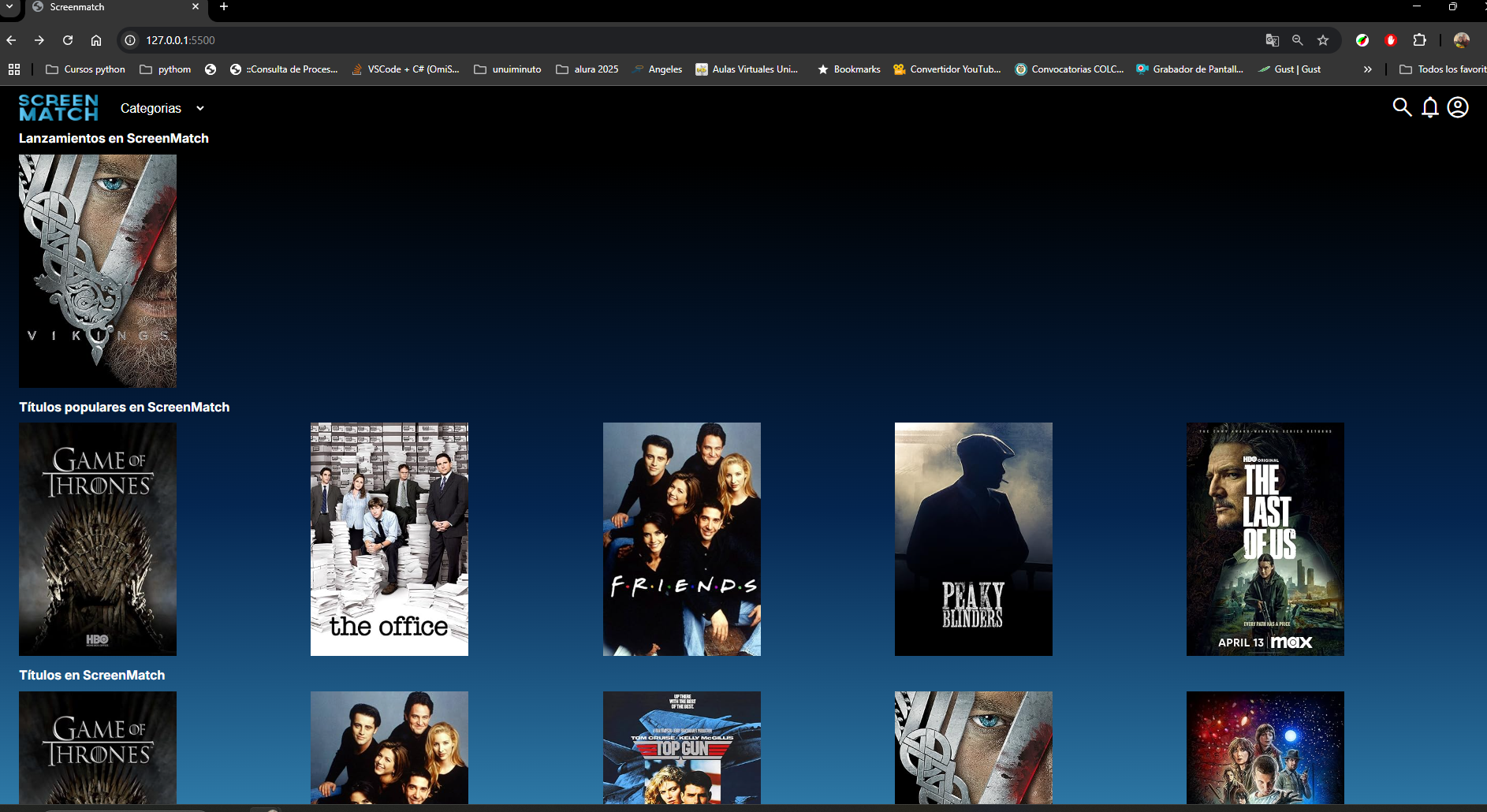The height and width of the screenshot is (812, 1487).
Task: Open the user profile icon on ScreenMatch
Action: click(x=1458, y=107)
